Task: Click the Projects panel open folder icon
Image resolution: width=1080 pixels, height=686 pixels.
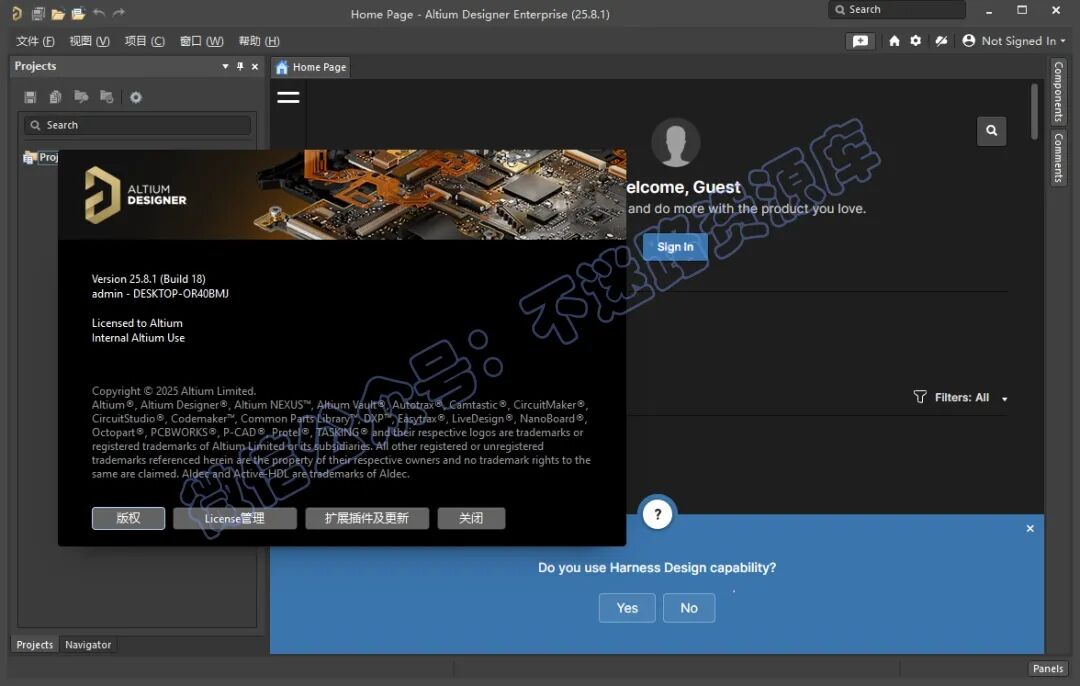Action: pyautogui.click(x=81, y=97)
